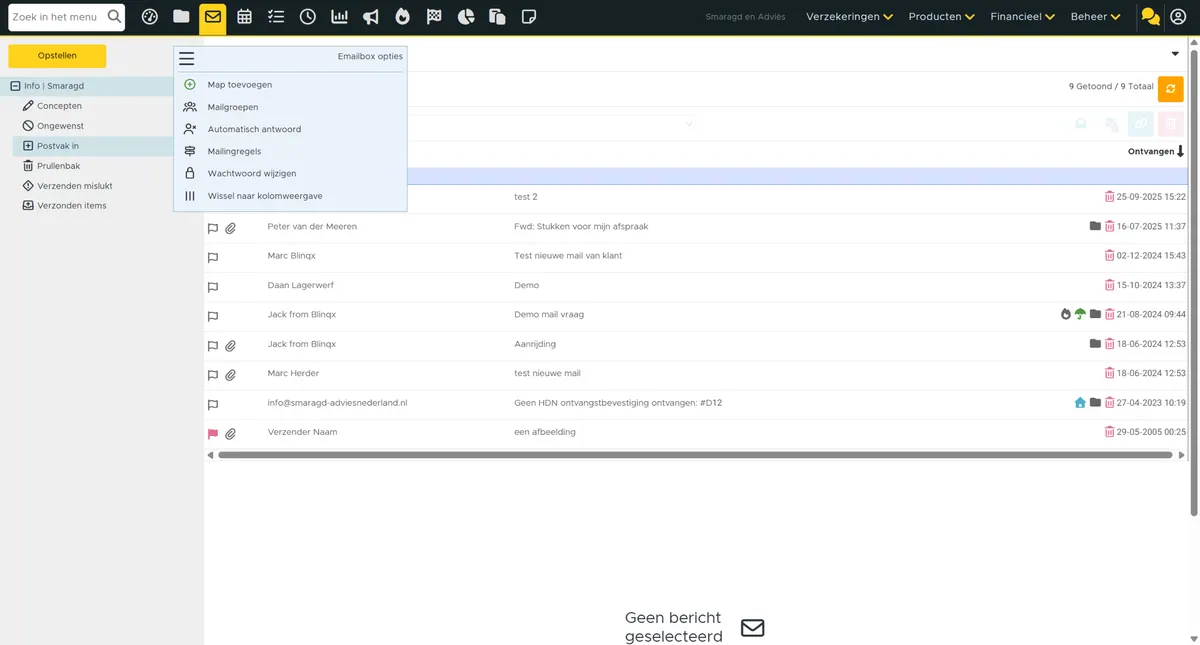Open the user profile icon
Viewport: 1200px width, 645px height.
click(x=1178, y=17)
